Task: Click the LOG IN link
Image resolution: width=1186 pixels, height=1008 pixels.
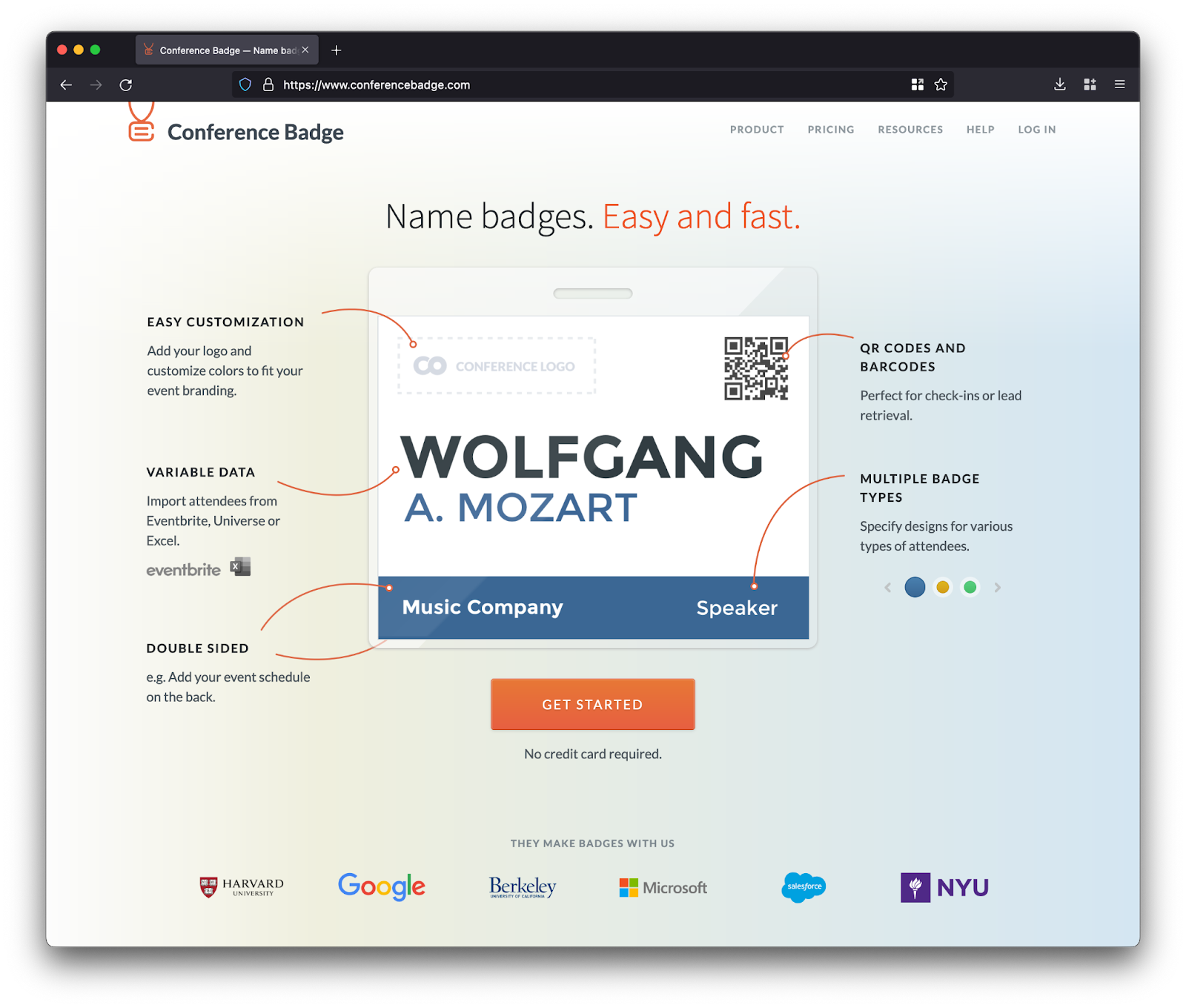Action: [1037, 130]
